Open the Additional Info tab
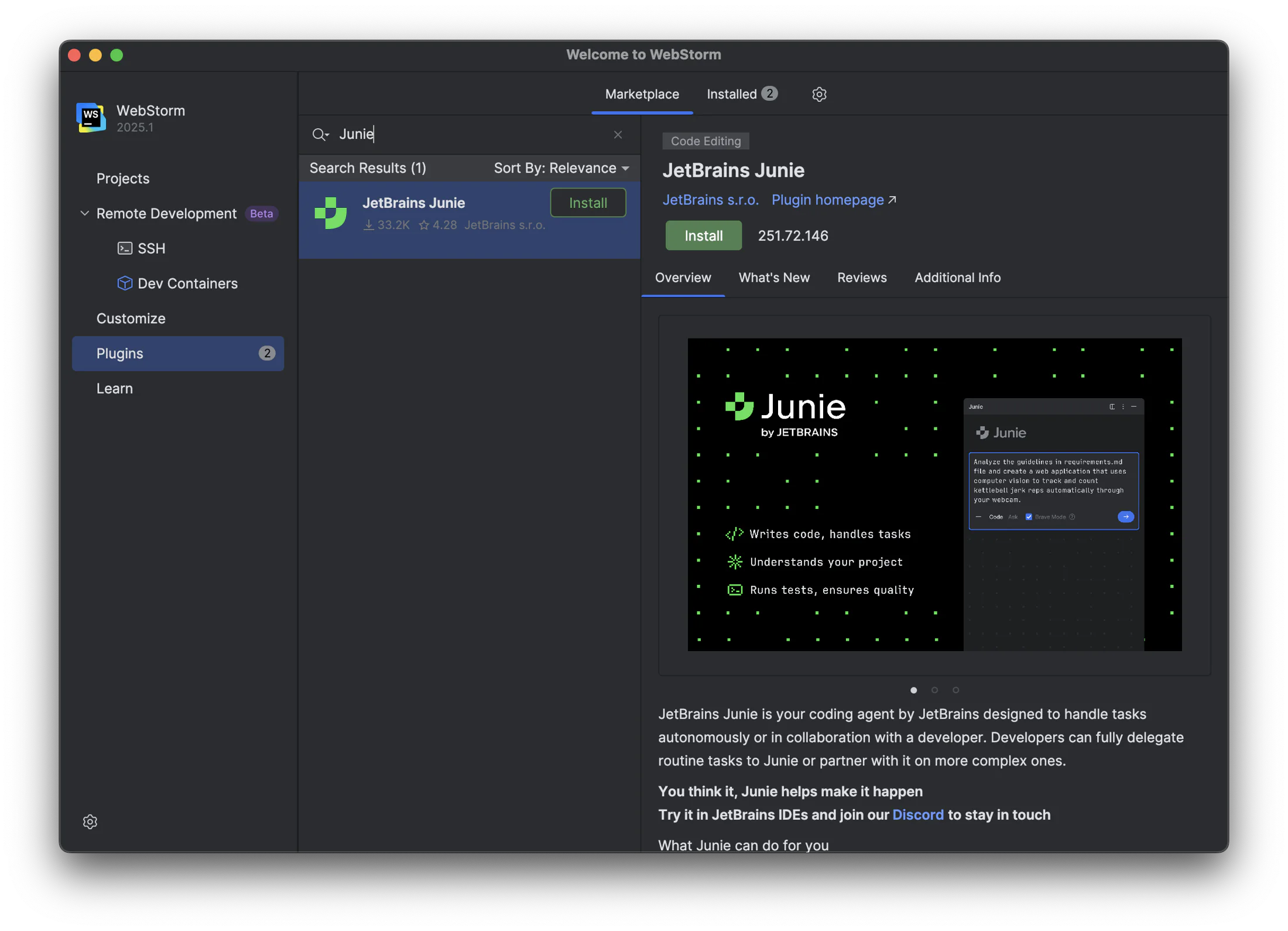Screen dimensions: 1288x931 [957, 278]
